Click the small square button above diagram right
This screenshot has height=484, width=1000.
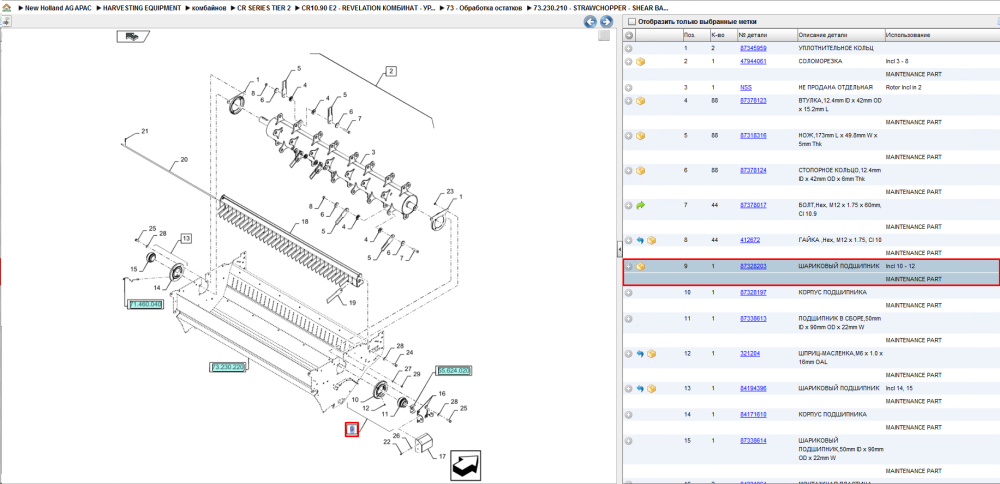(604, 36)
